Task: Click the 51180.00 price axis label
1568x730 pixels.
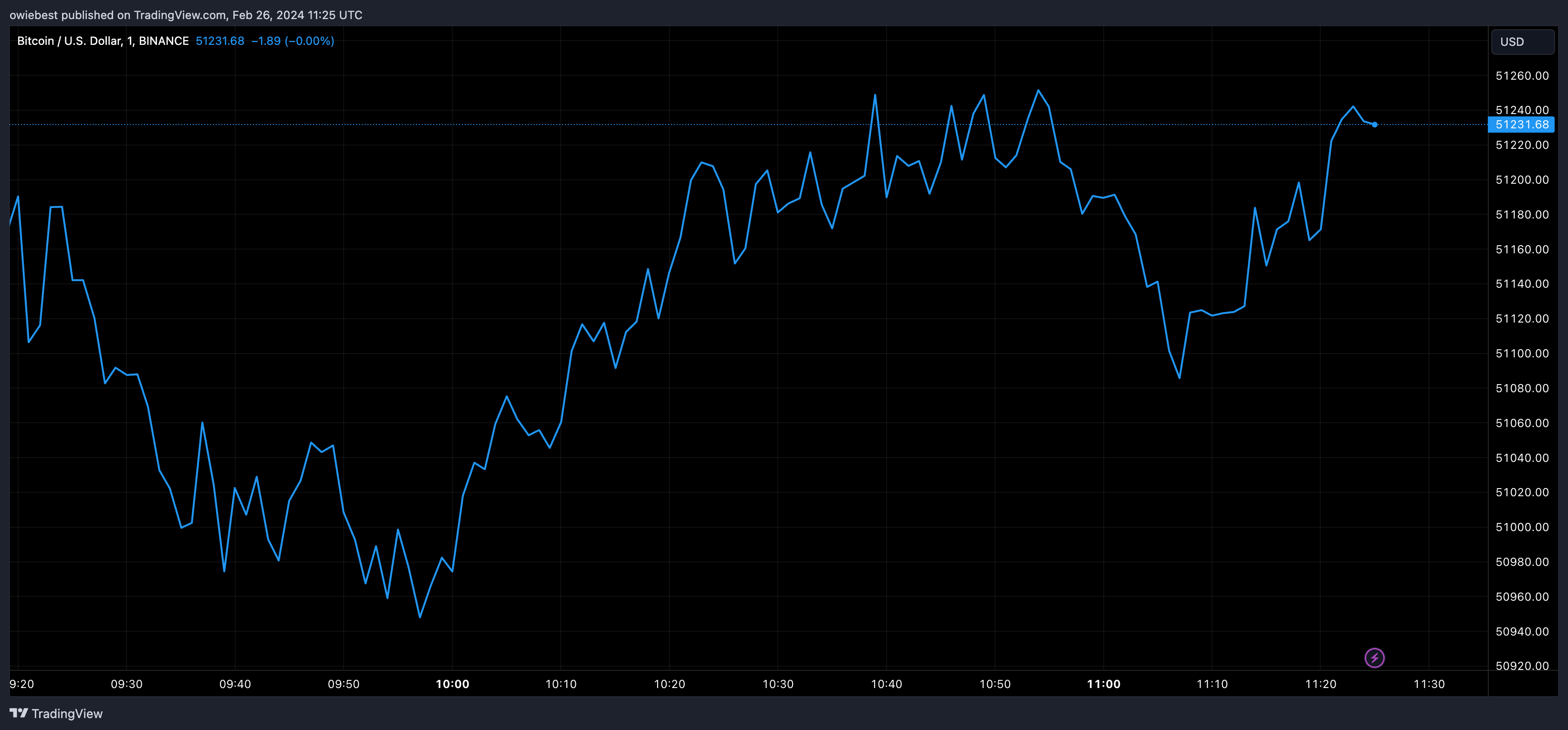Action: (x=1522, y=214)
